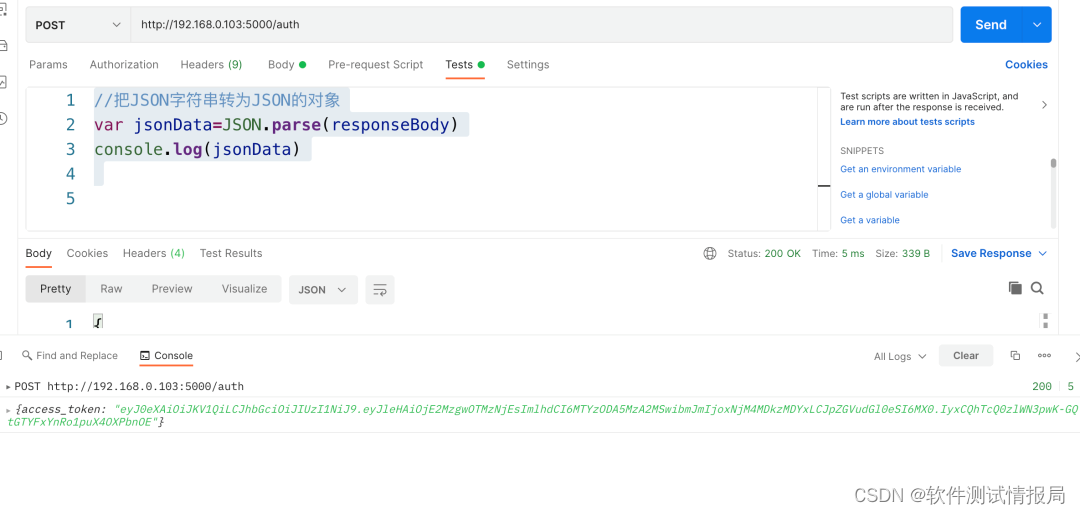Click the request URL input field
The image size is (1080, 514).
pos(542,25)
